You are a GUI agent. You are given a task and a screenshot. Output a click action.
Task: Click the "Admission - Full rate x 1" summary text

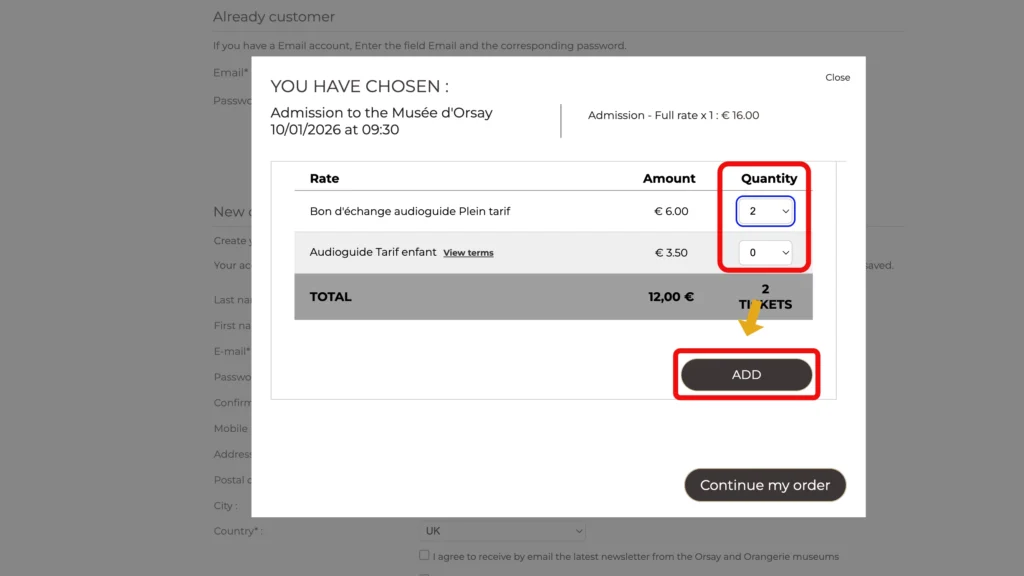pos(673,115)
